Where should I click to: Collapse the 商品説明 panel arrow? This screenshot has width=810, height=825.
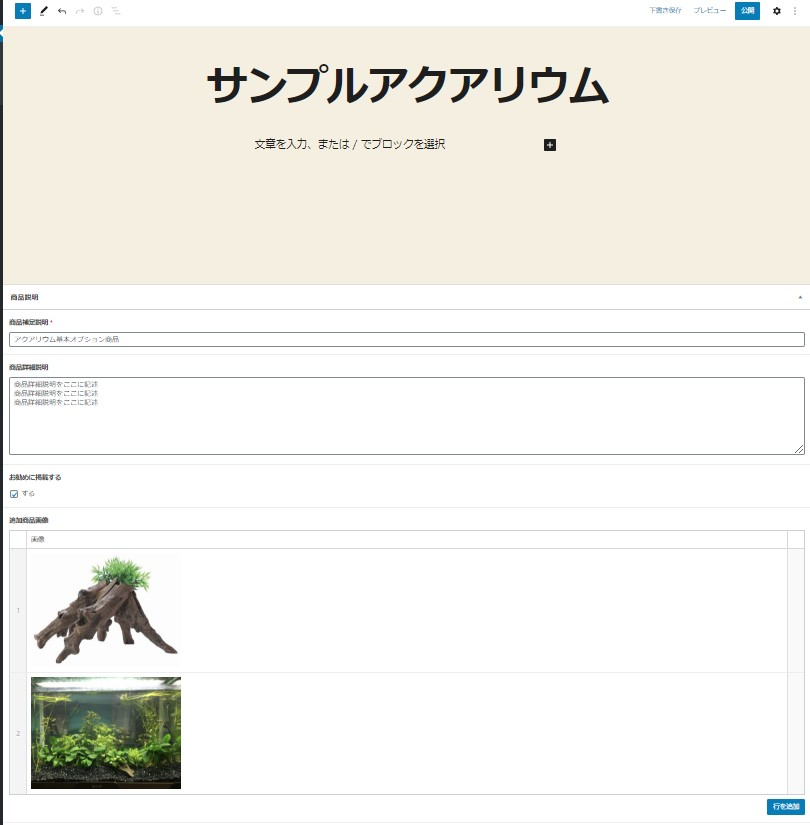(800, 297)
